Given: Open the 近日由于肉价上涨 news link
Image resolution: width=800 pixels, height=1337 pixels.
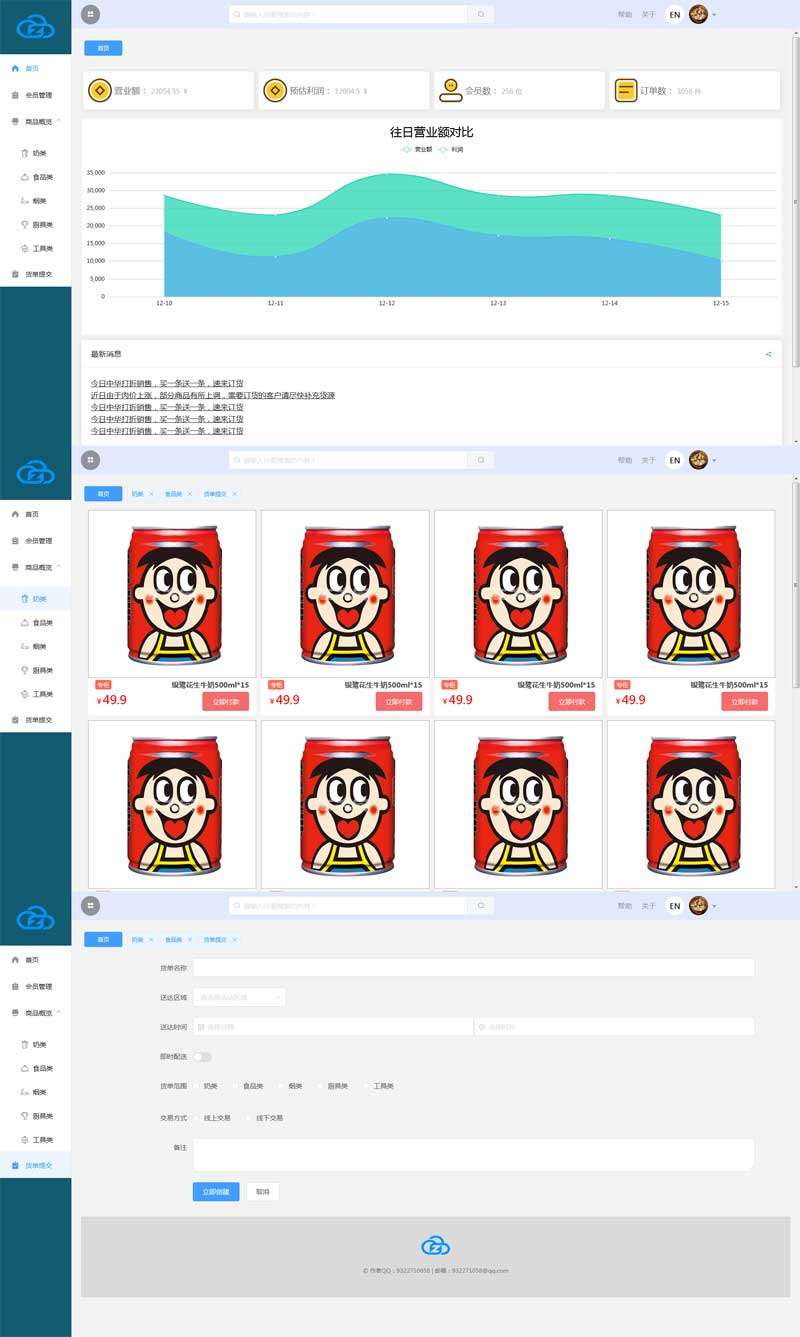Looking at the screenshot, I should (212, 395).
